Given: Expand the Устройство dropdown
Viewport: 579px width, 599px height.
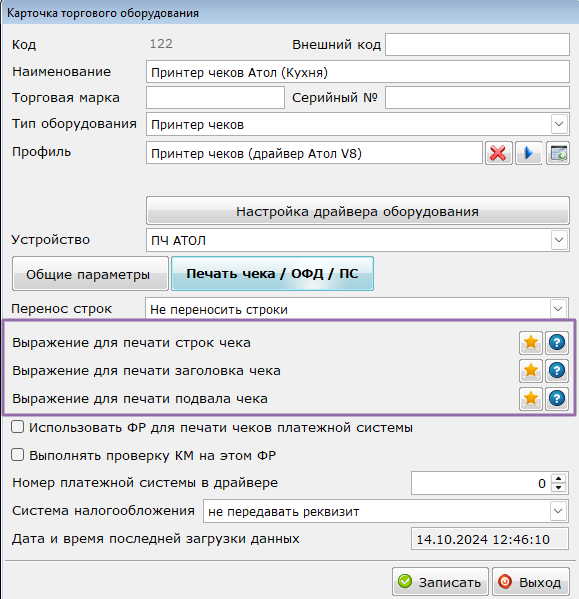Looking at the screenshot, I should coord(559,240).
